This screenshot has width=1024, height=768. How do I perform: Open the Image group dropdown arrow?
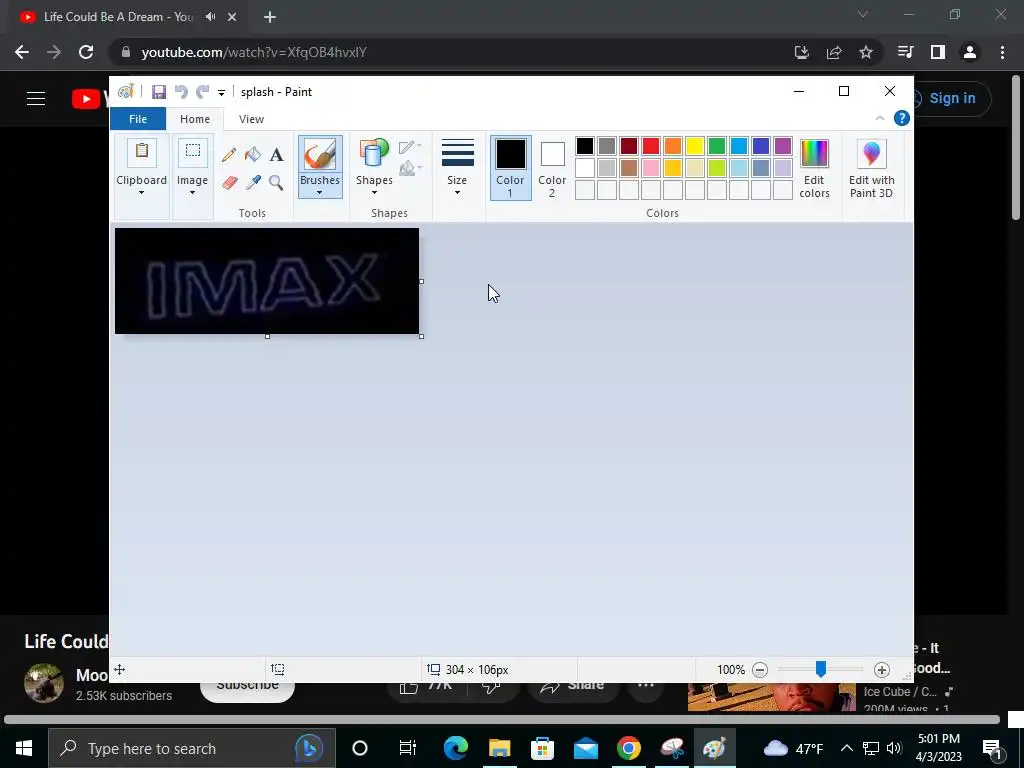193,193
